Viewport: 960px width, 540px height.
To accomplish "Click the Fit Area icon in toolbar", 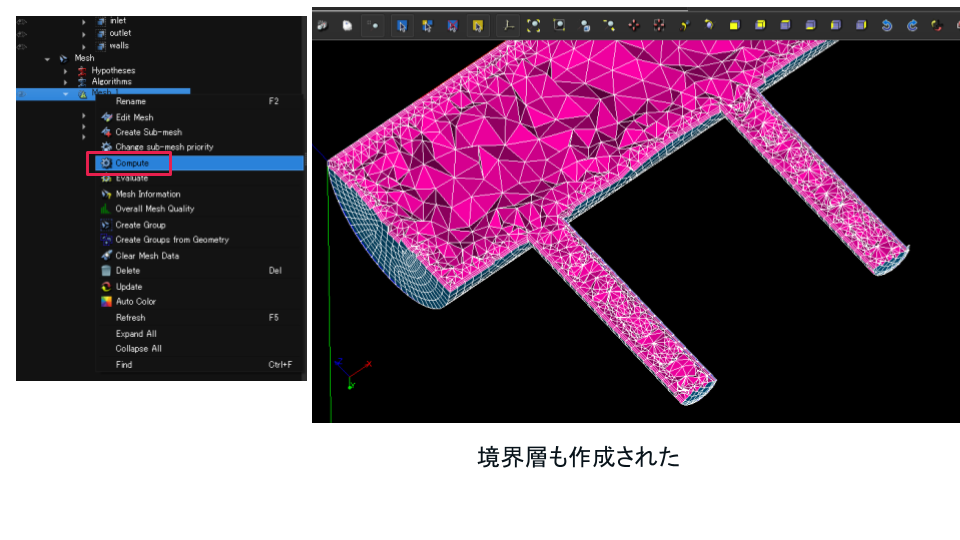I will pos(560,25).
